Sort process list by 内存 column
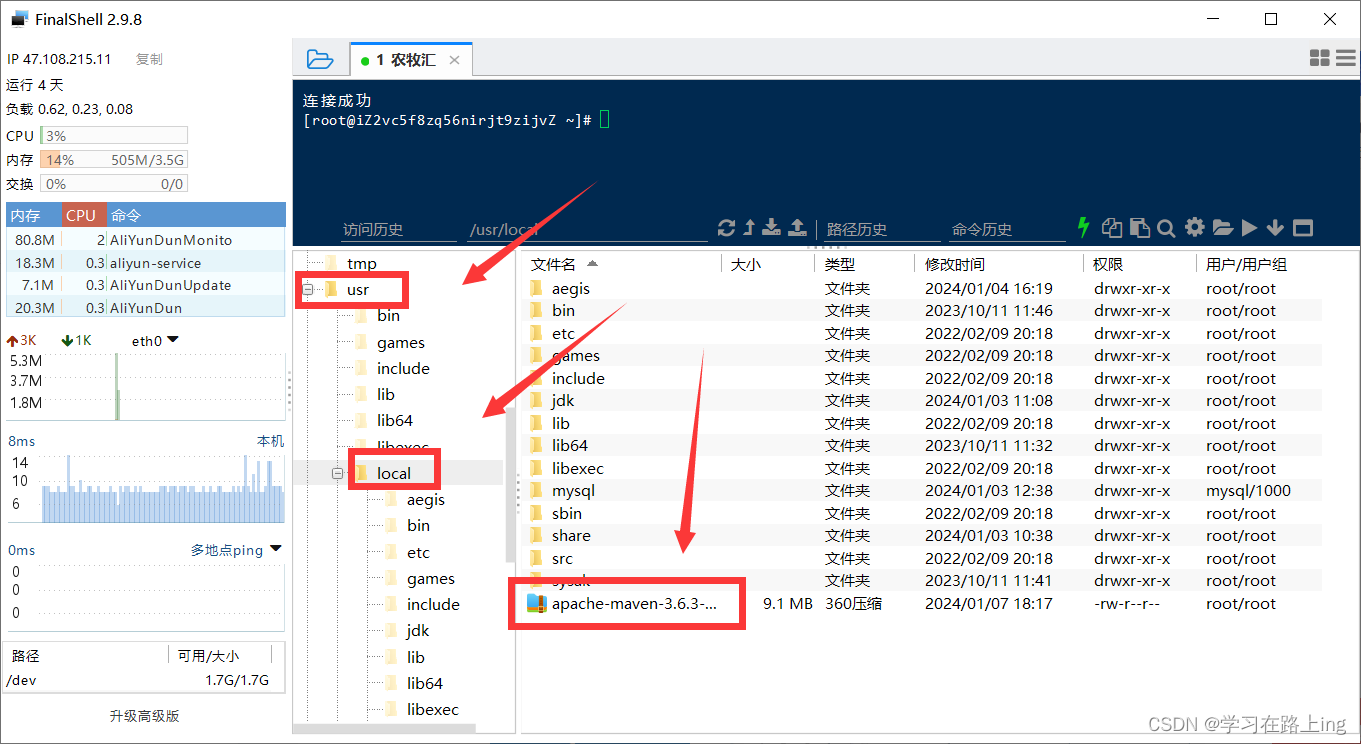This screenshot has height=744, width=1361. (x=33, y=215)
